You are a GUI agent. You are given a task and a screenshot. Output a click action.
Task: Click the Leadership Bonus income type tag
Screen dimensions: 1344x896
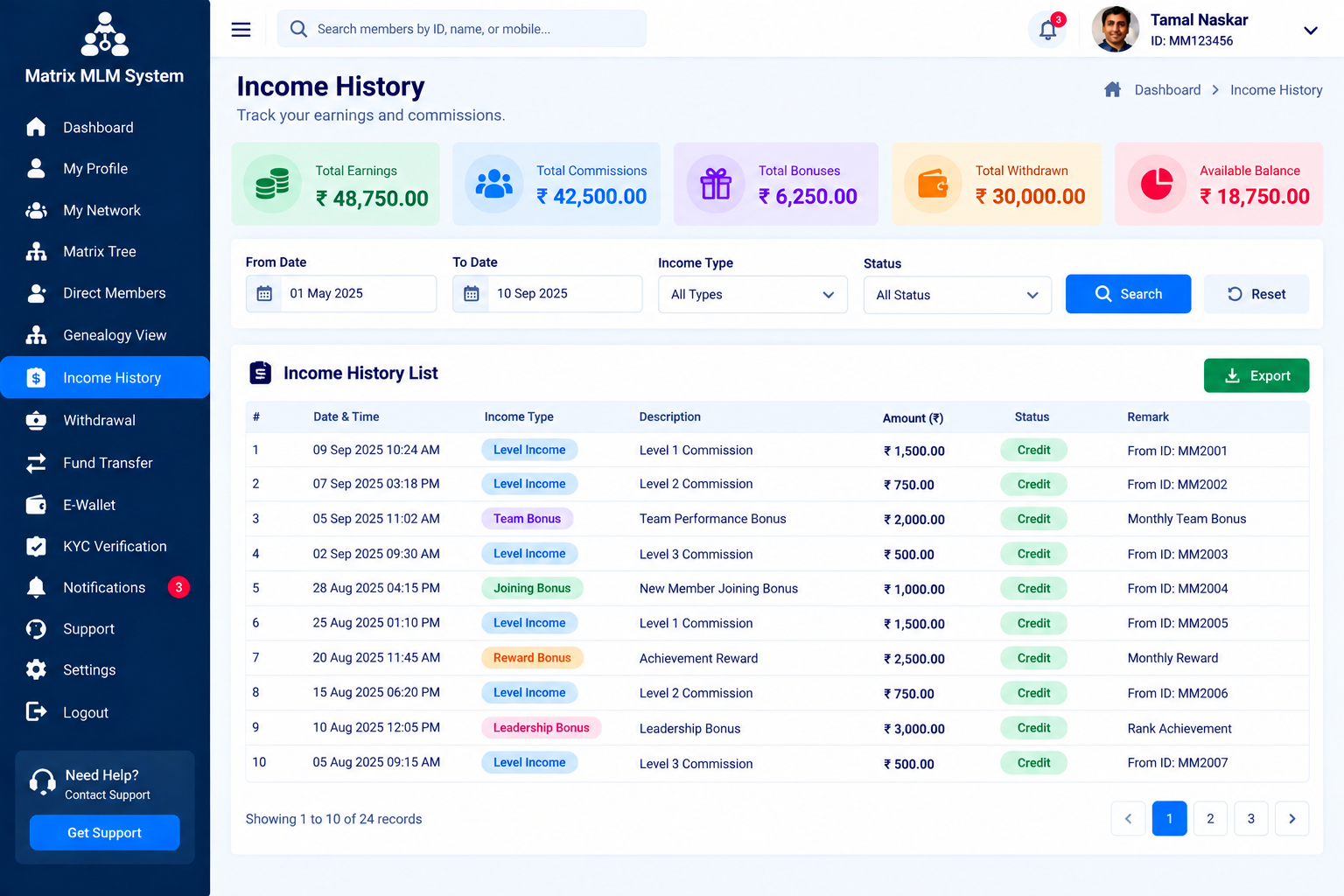(x=541, y=728)
